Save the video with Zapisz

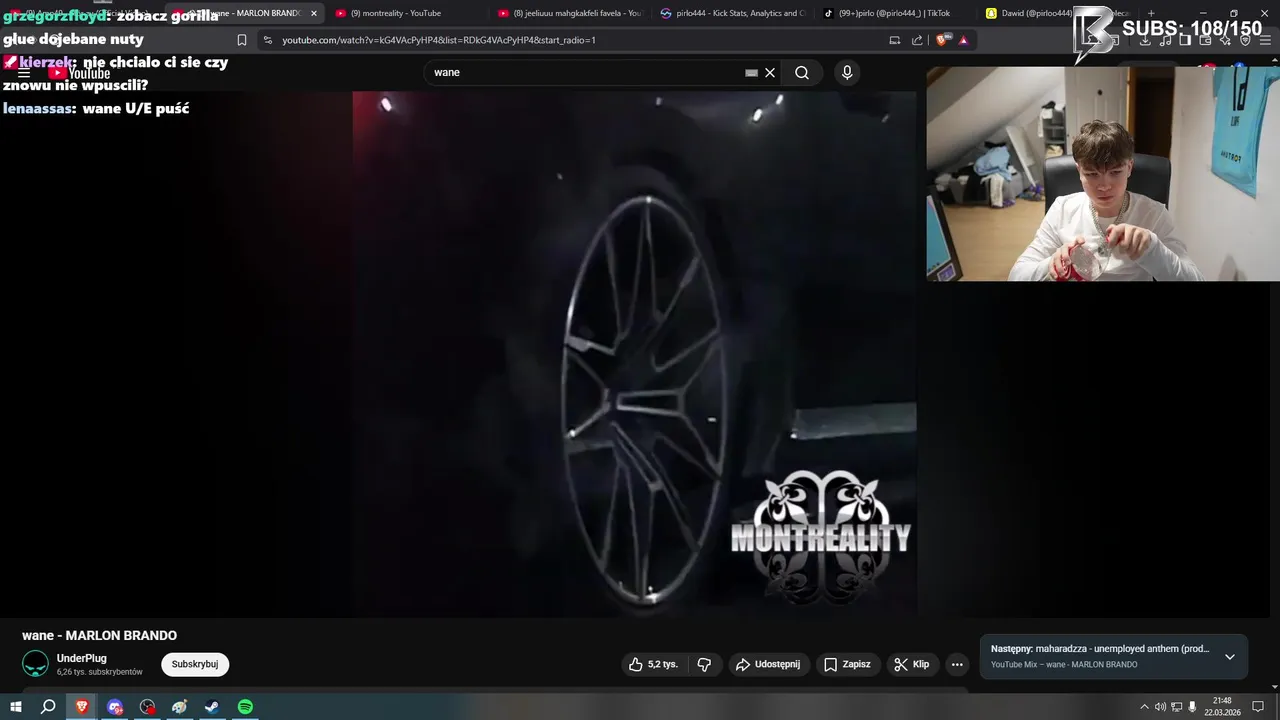(847, 664)
